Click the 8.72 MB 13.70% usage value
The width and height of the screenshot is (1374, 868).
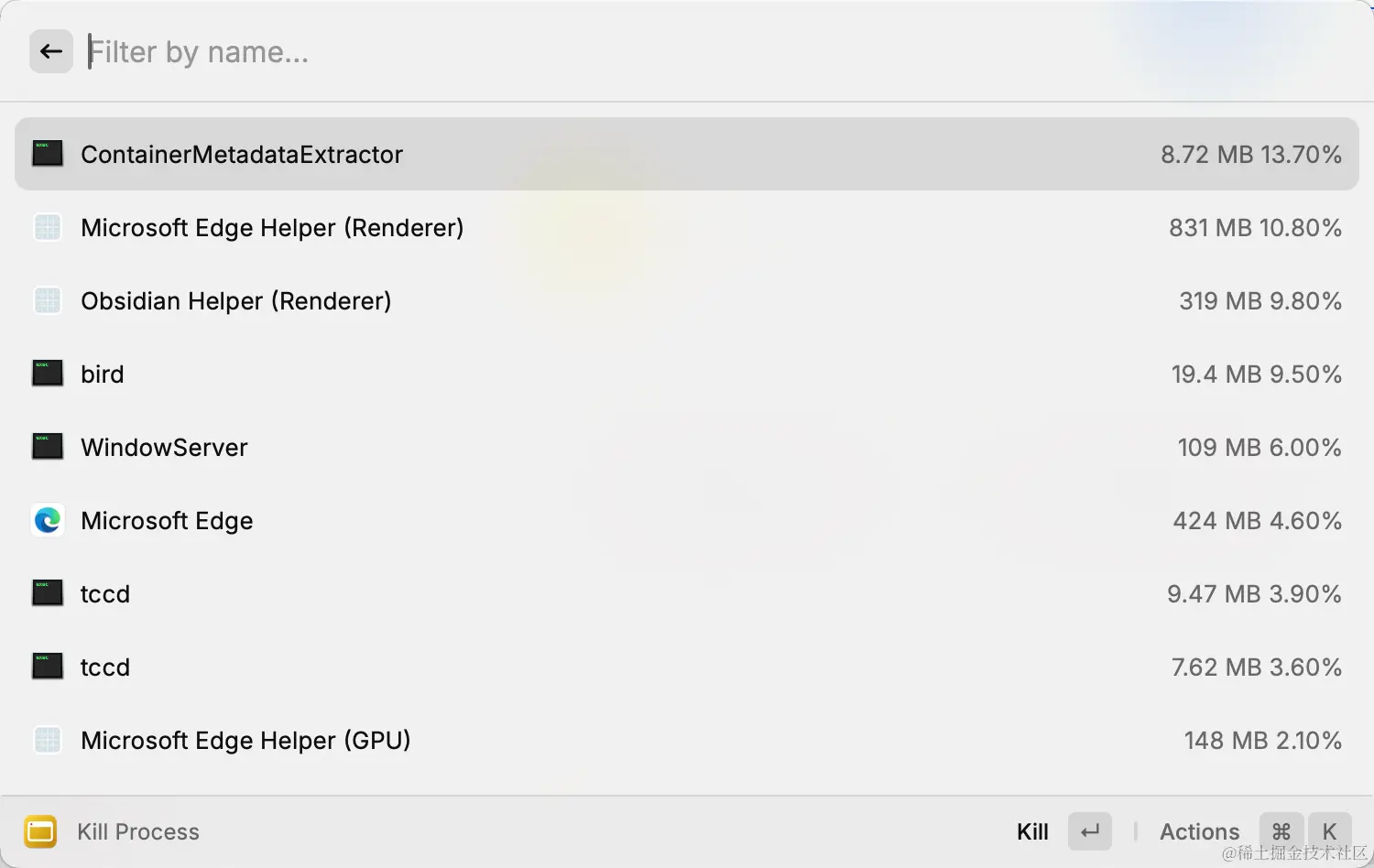1251,154
